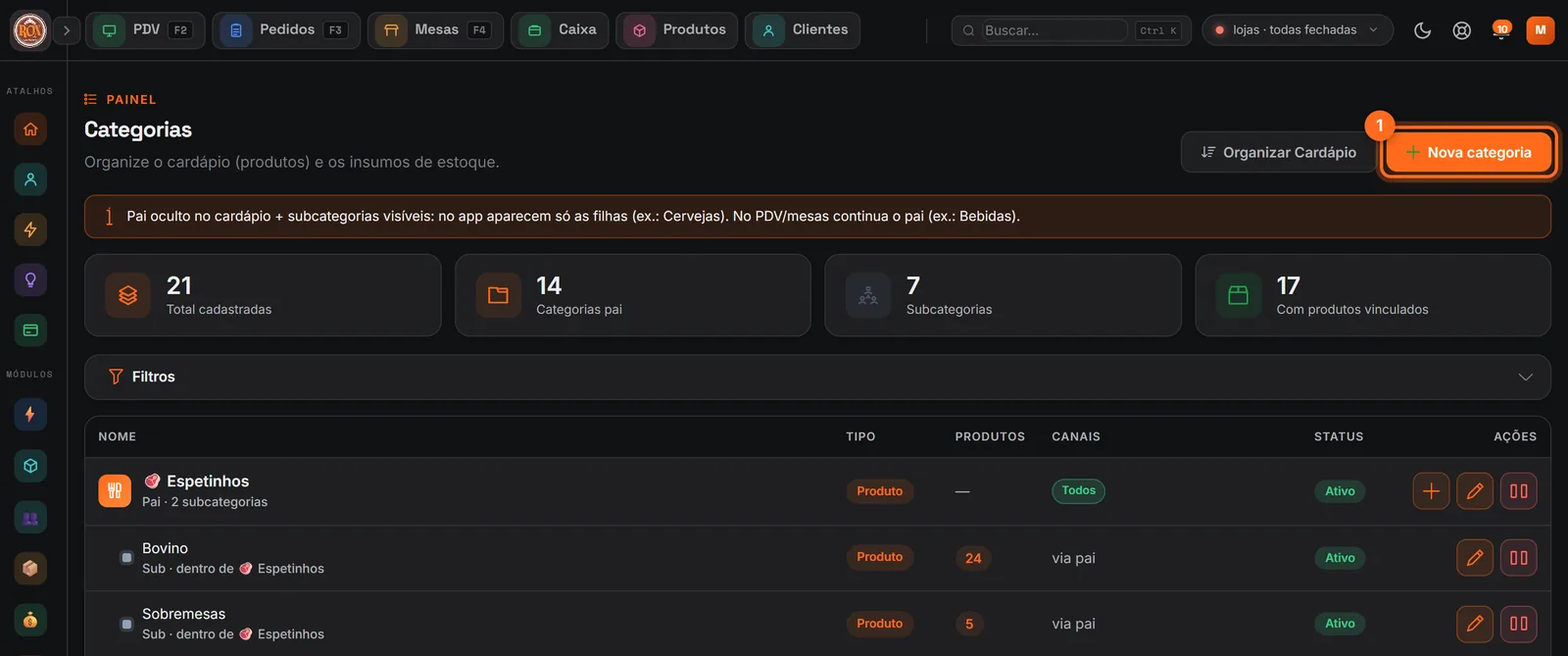This screenshot has height=656, width=1568.
Task: Click the layers icon on Total cadastradas card
Action: click(x=127, y=295)
